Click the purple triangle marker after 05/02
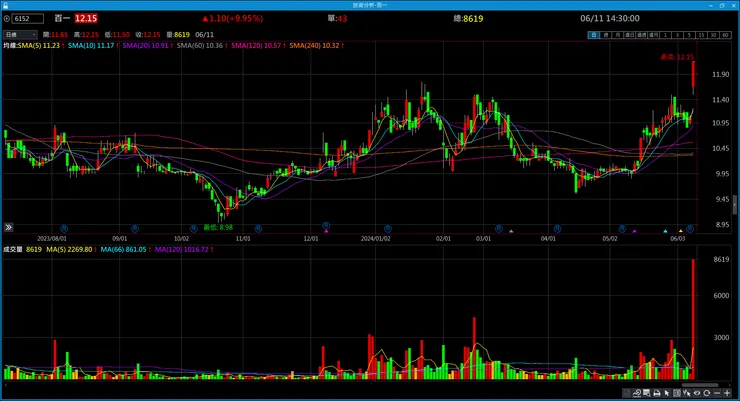740x401 pixels. pos(634,231)
